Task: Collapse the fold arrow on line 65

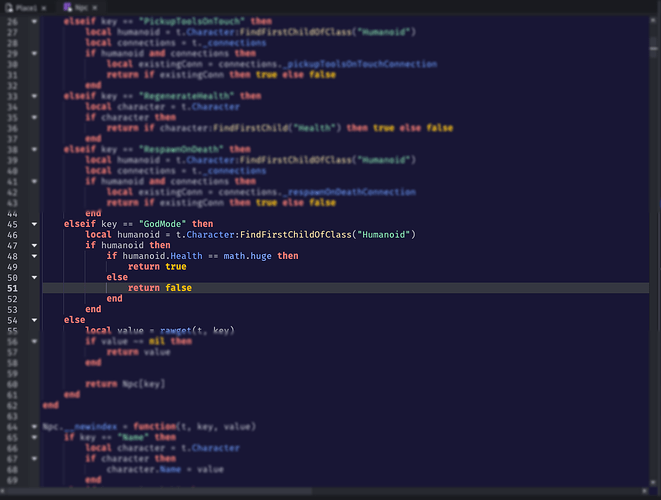Action: click(34, 437)
